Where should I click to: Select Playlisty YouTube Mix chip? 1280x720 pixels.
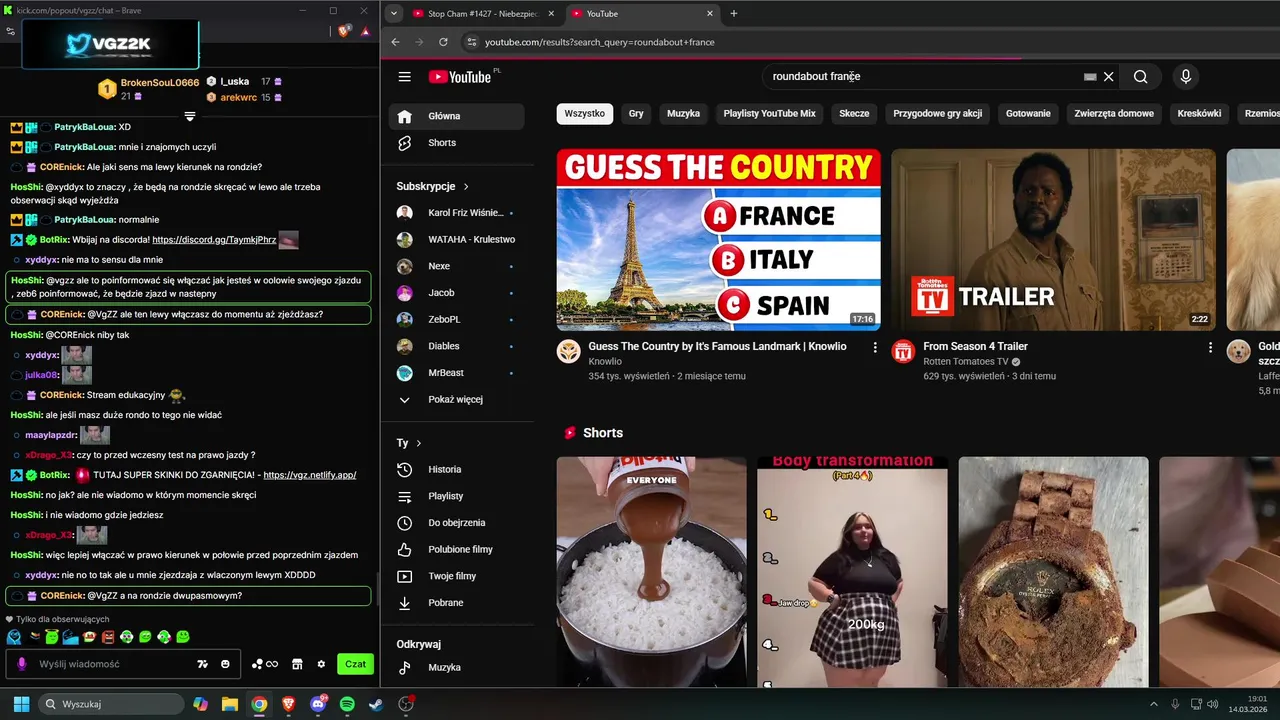click(769, 114)
